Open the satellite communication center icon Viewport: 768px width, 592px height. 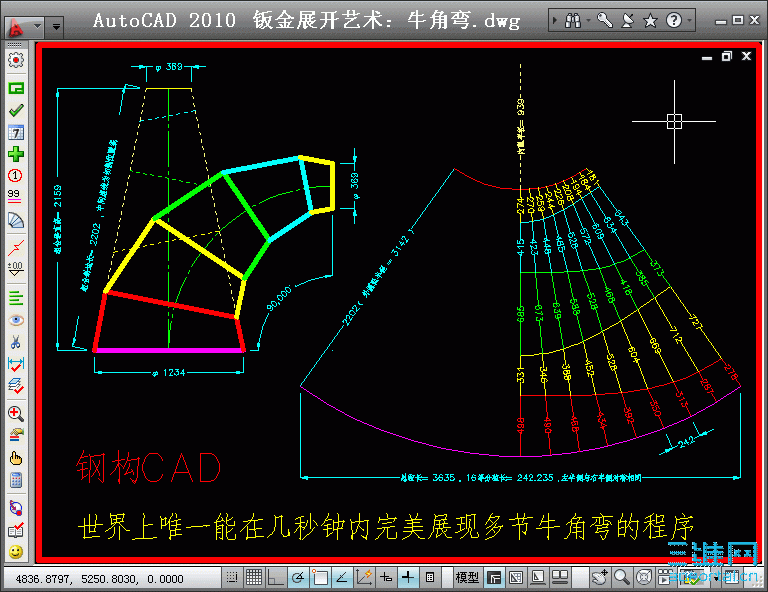click(627, 21)
